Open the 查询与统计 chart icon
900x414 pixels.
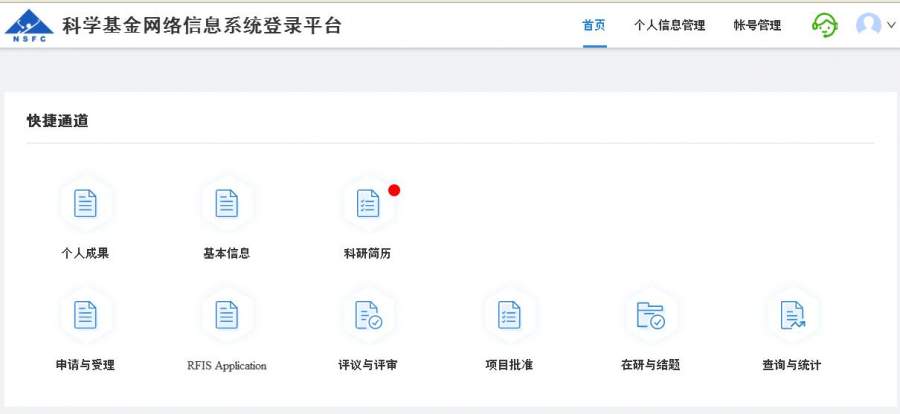click(x=792, y=315)
